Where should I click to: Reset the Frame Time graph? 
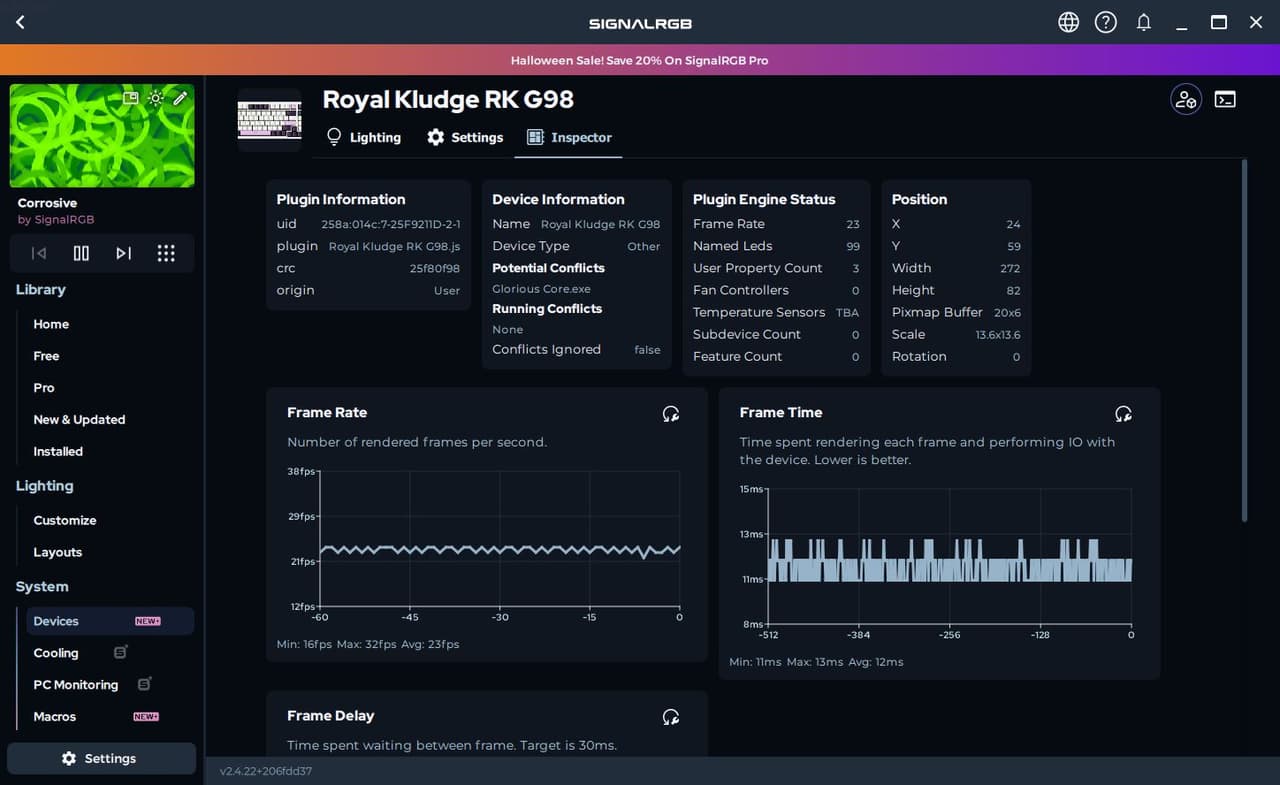point(1123,413)
